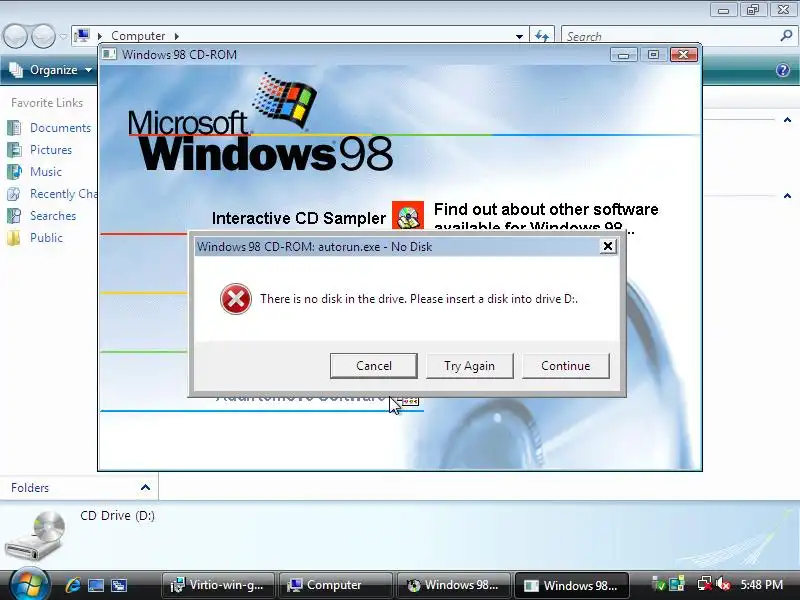
Task: Close the Windows 98 CD-ROM window
Action: coord(684,55)
